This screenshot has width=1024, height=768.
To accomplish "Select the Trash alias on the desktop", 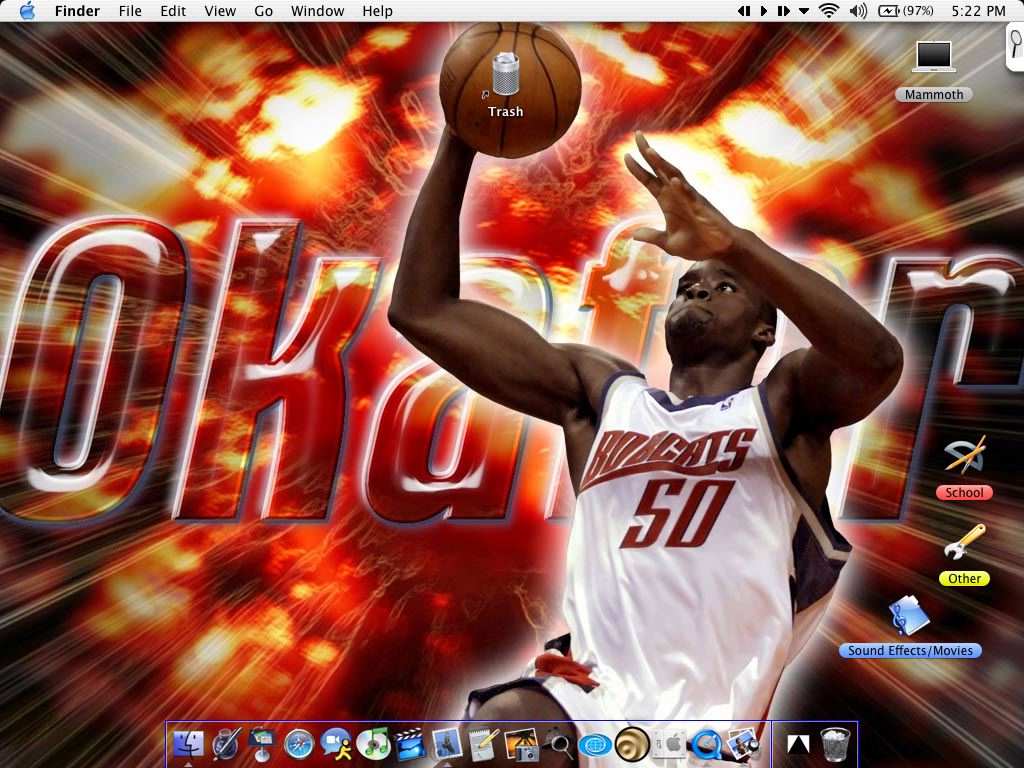I will [505, 74].
